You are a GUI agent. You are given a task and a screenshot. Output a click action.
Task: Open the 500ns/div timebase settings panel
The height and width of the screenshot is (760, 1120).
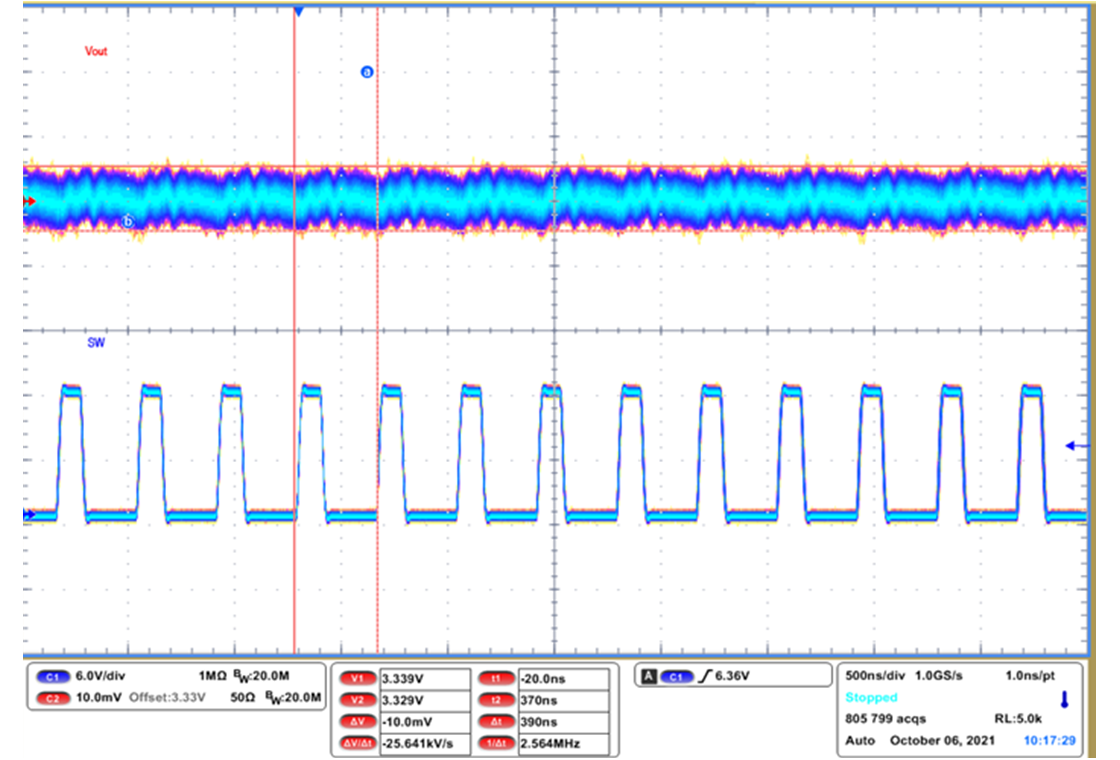tap(875, 676)
